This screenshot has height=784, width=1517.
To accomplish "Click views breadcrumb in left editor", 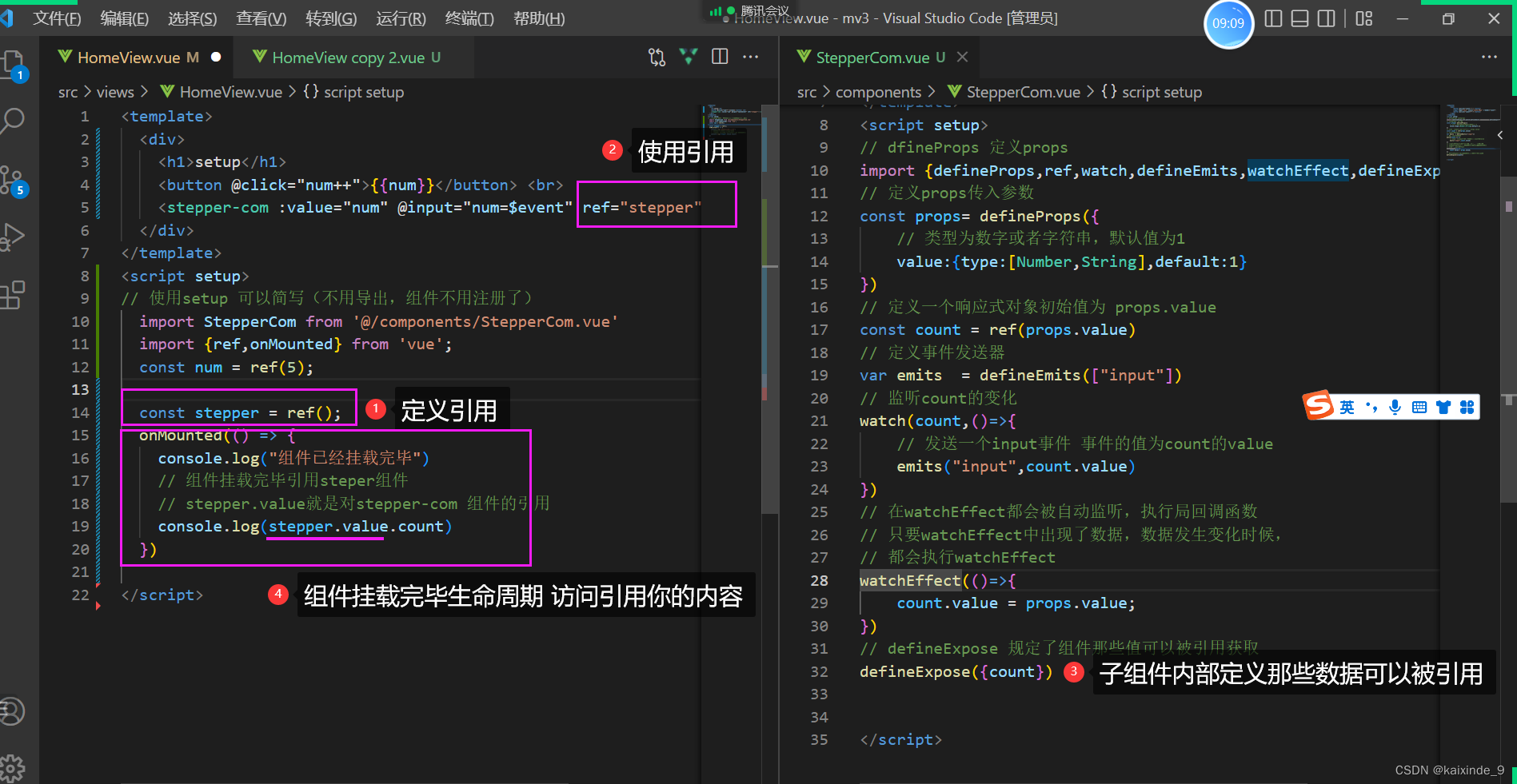I will click(x=115, y=92).
